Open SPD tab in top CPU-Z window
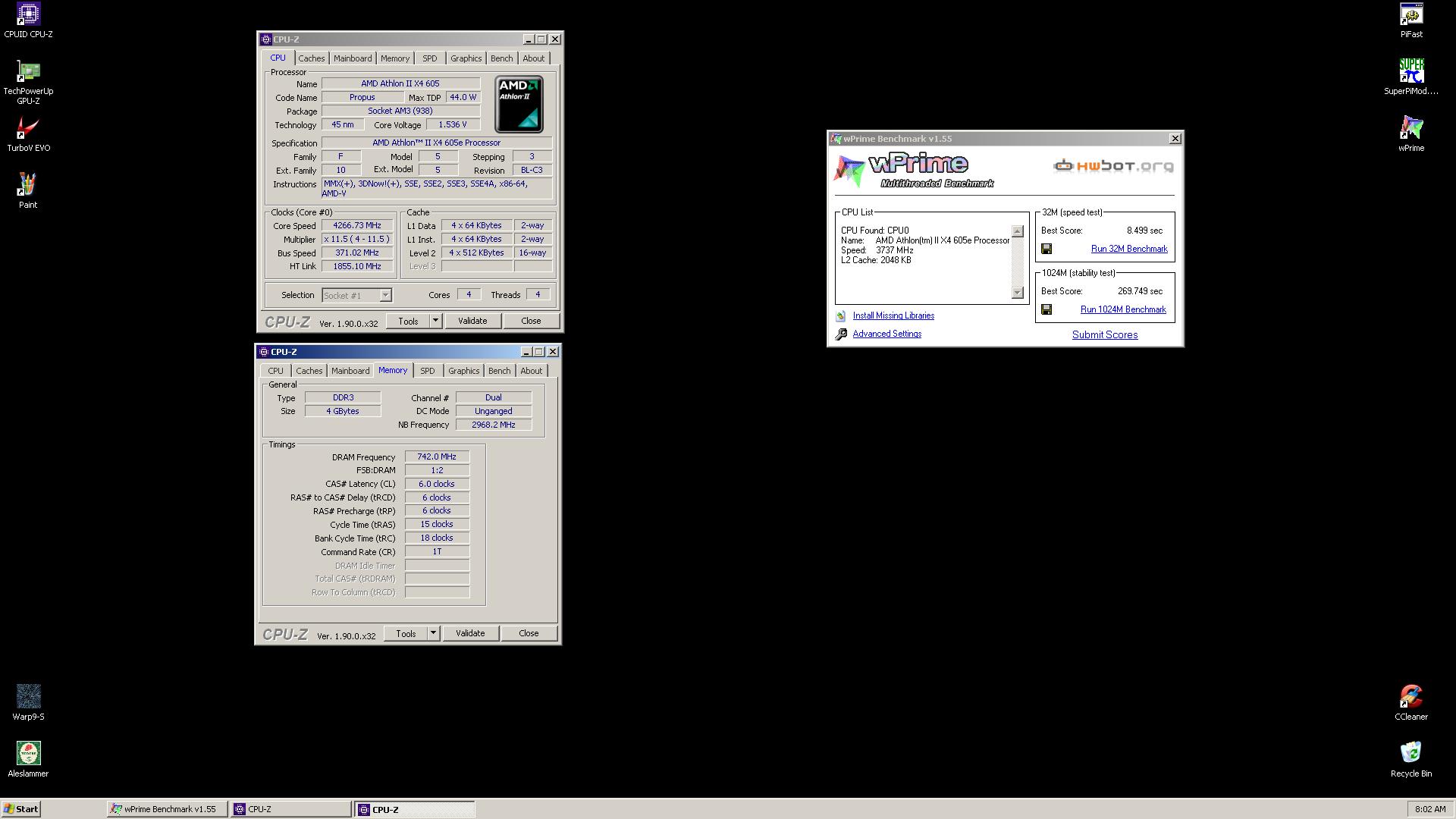This screenshot has width=1456, height=819. point(430,58)
